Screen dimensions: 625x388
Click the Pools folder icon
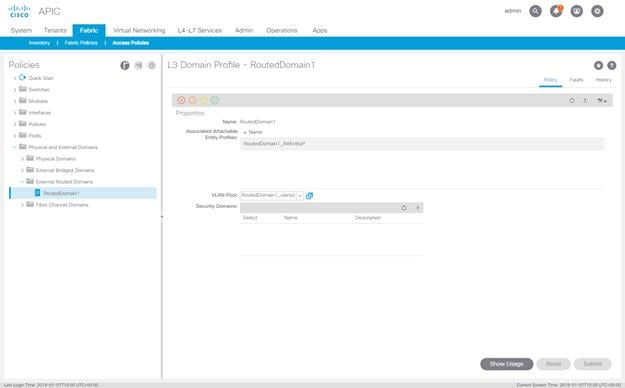coord(23,135)
